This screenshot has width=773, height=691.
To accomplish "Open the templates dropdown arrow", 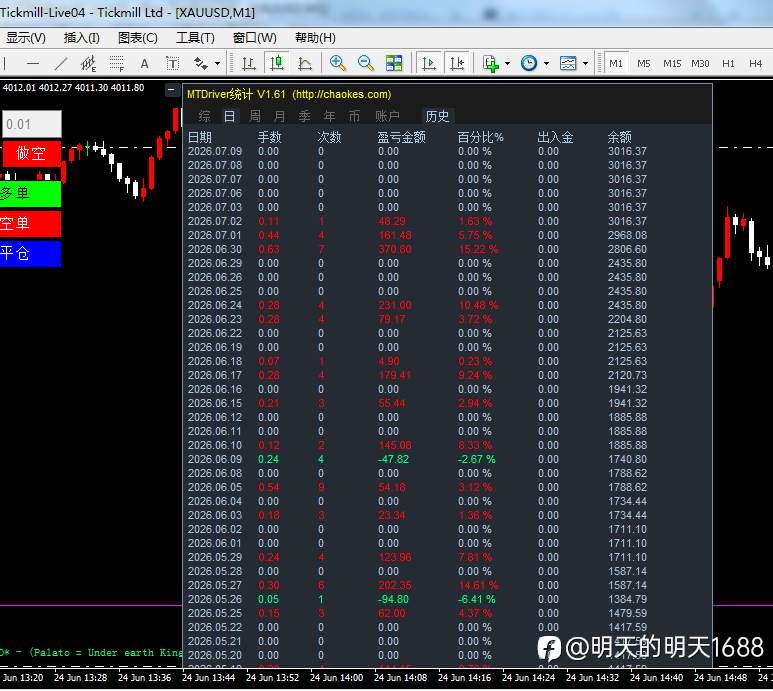I will click(585, 64).
